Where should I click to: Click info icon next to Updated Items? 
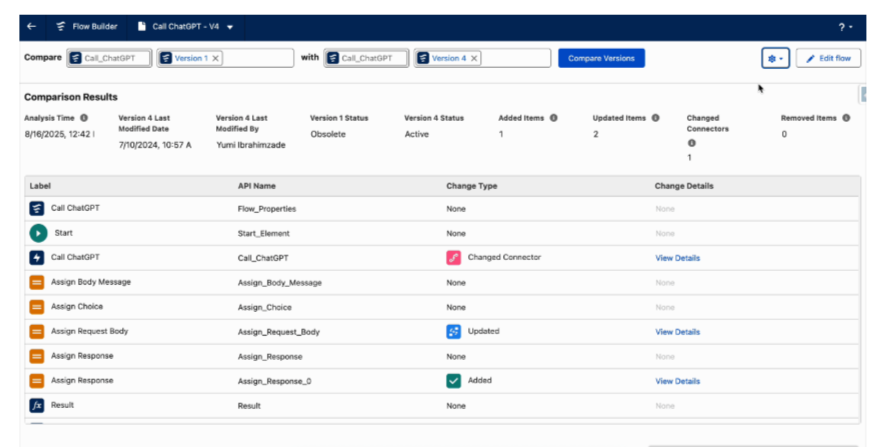tap(655, 118)
